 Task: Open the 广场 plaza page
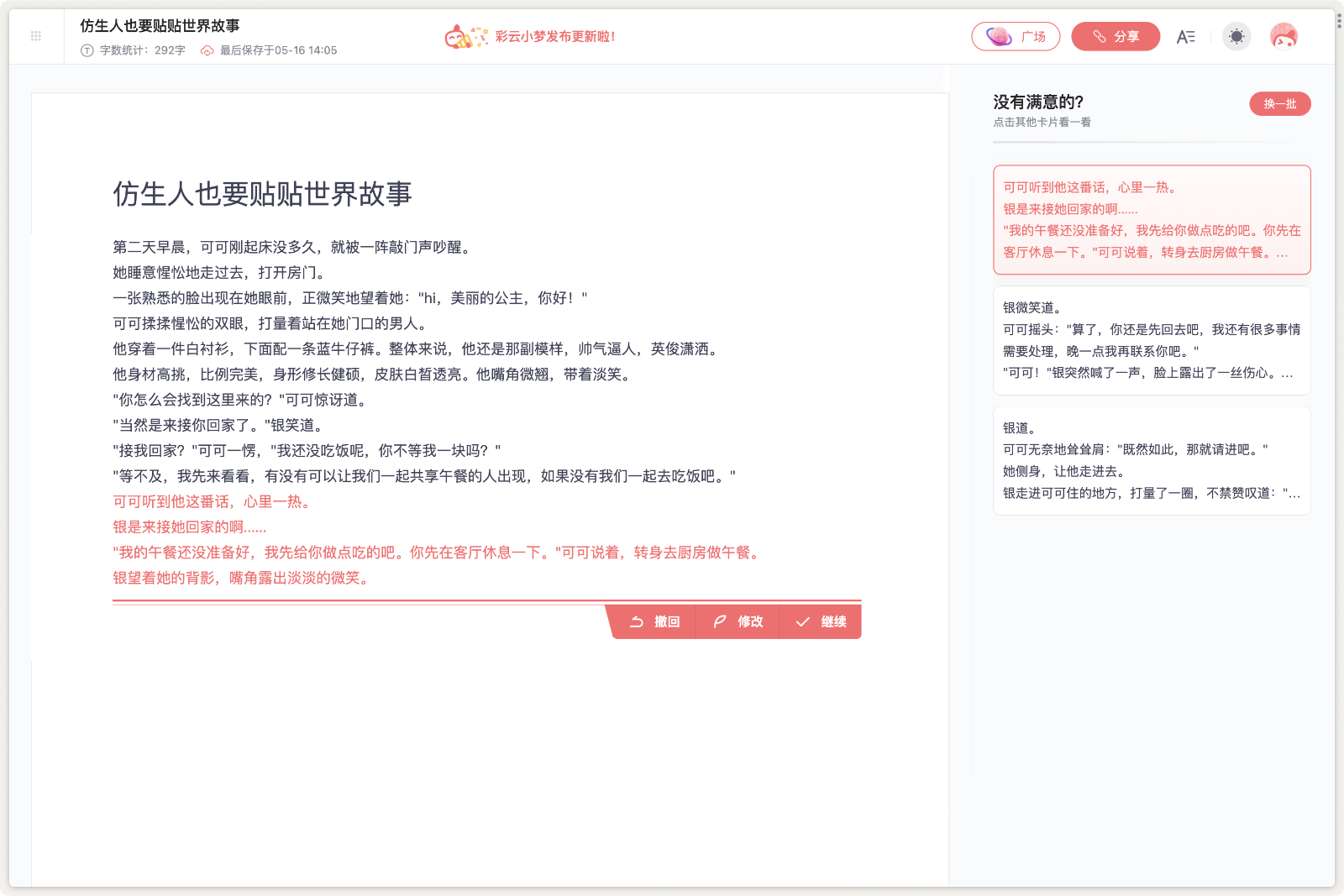point(1016,36)
